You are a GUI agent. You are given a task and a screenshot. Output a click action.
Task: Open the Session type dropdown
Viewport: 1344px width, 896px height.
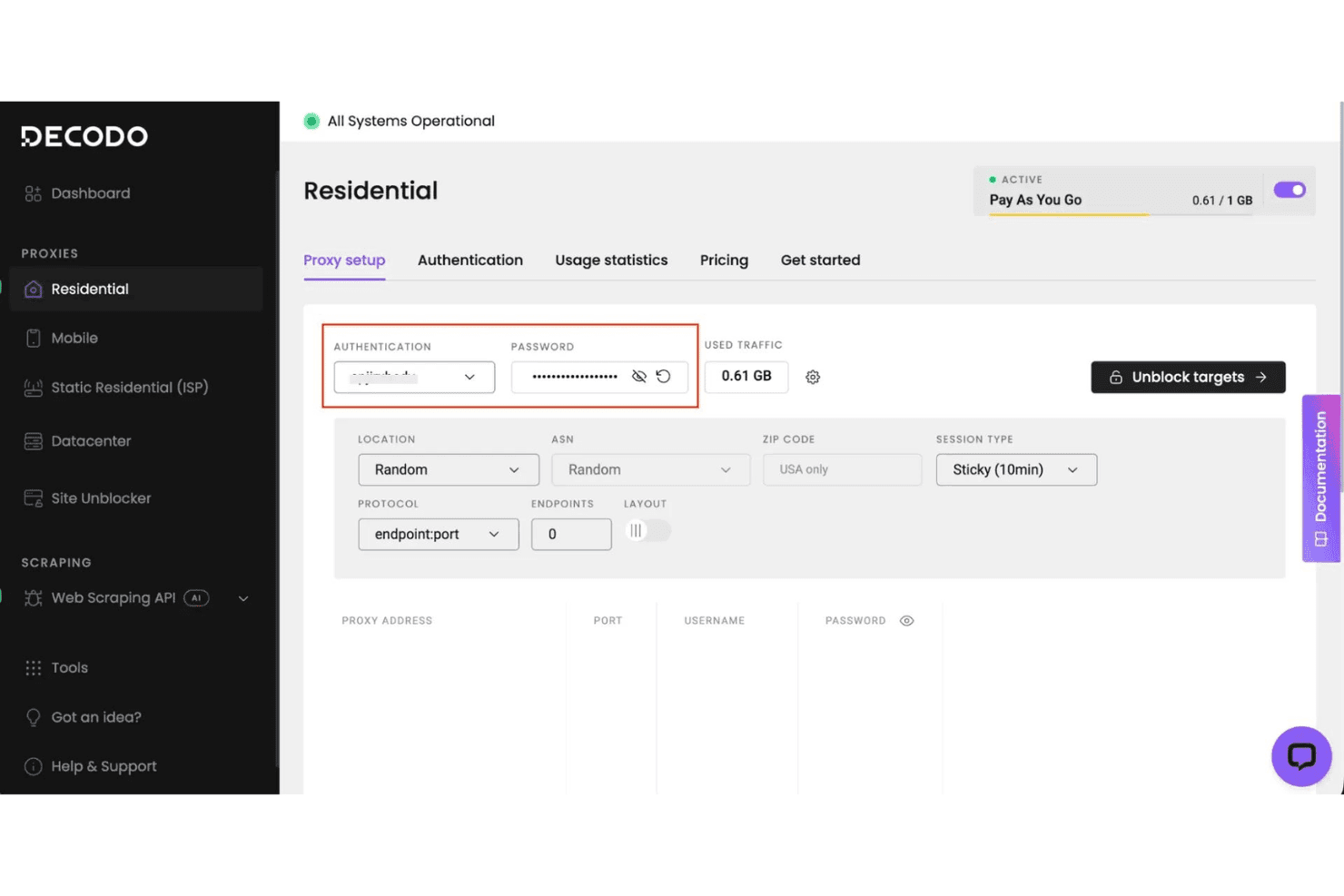(1016, 469)
